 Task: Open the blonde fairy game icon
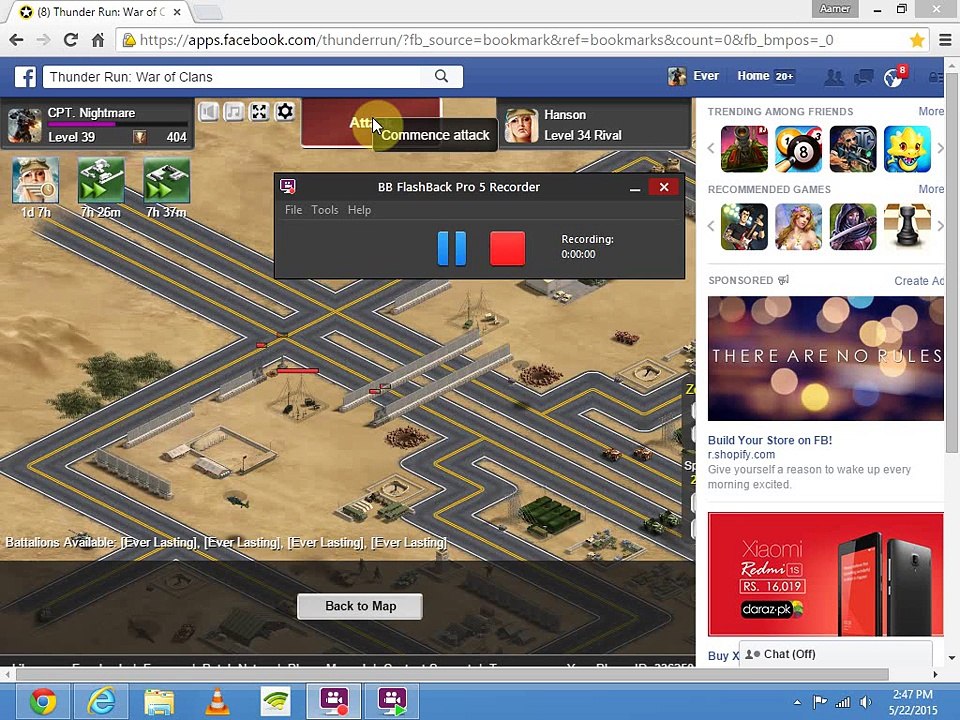click(x=798, y=227)
